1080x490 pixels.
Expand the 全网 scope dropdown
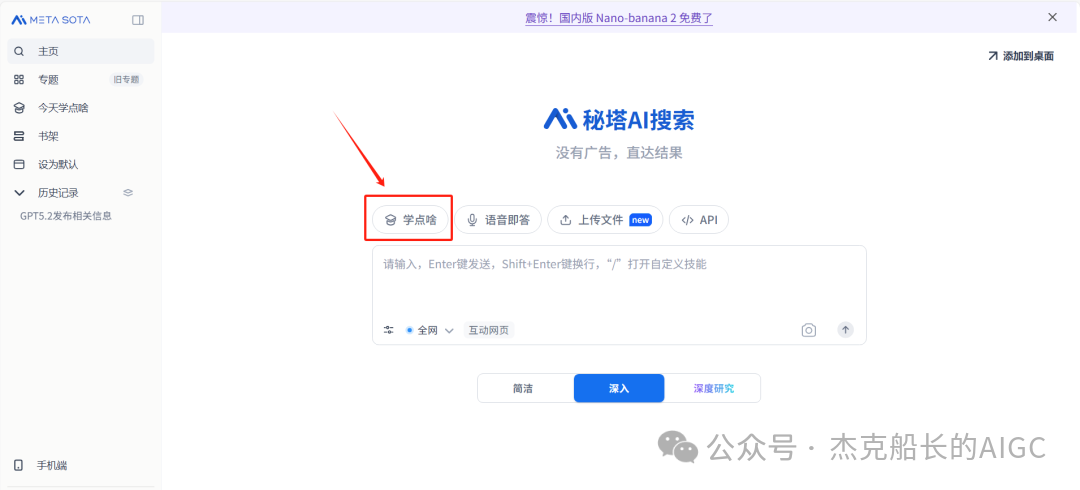tap(430, 330)
